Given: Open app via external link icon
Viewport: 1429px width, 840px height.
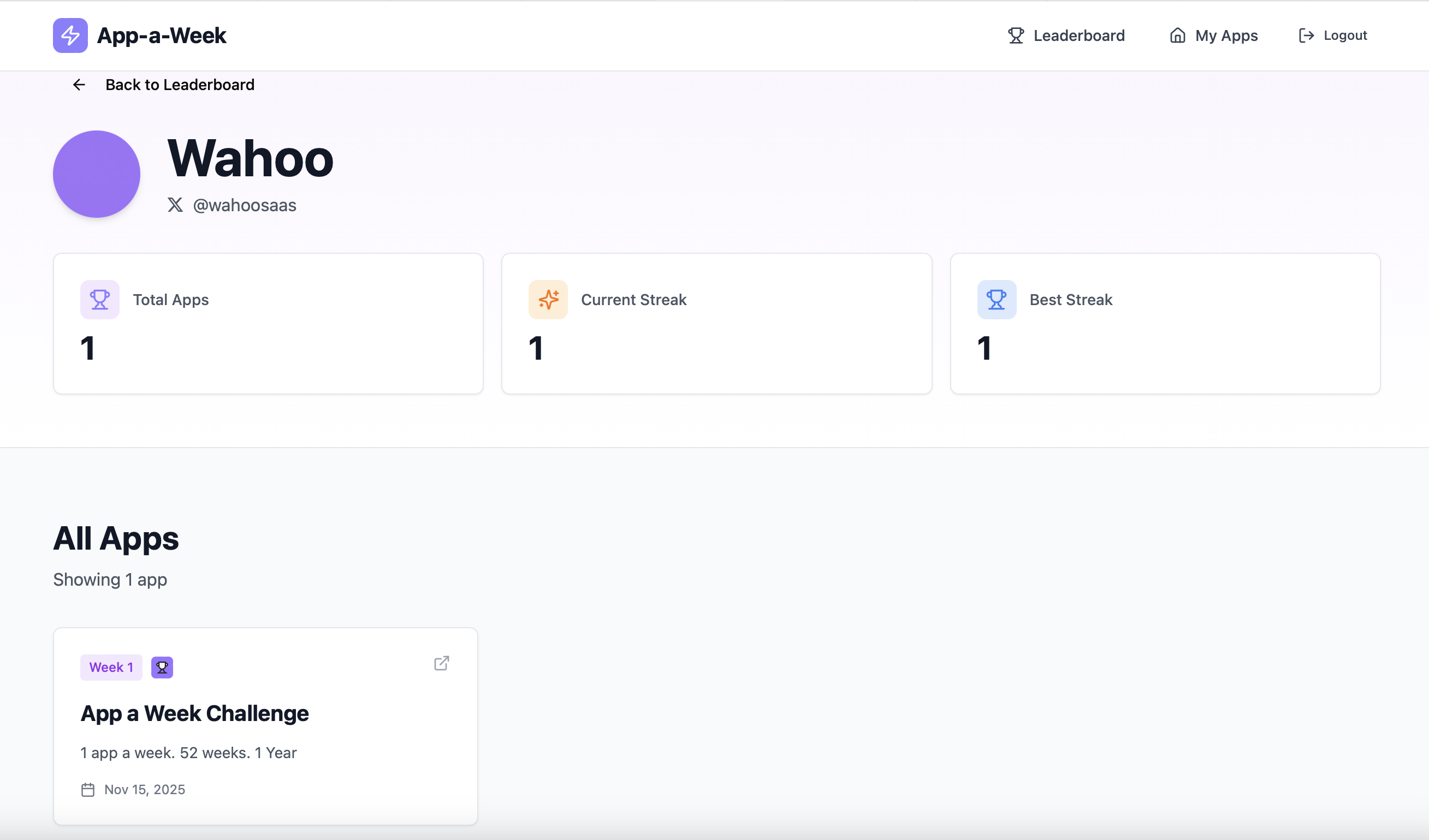Looking at the screenshot, I should click(441, 663).
